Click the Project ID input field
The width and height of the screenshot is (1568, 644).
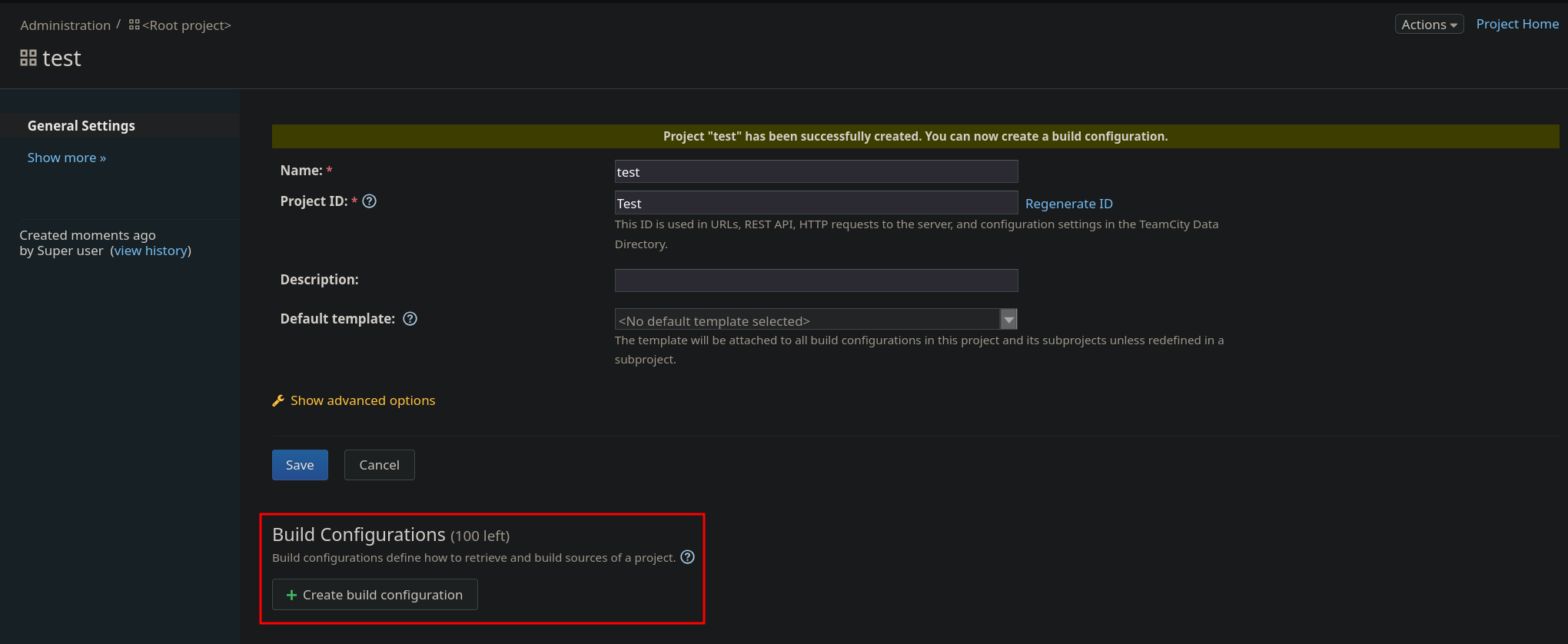pyautogui.click(x=816, y=203)
